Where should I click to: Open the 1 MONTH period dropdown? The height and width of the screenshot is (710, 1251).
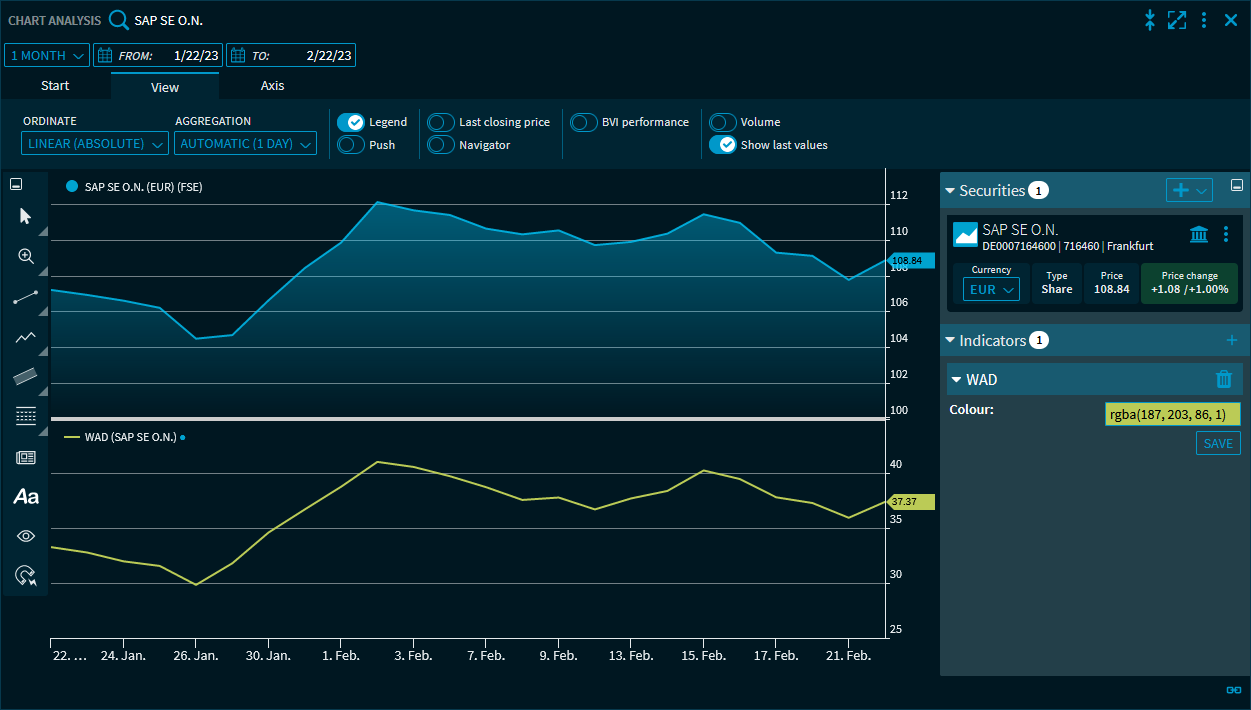[47, 55]
